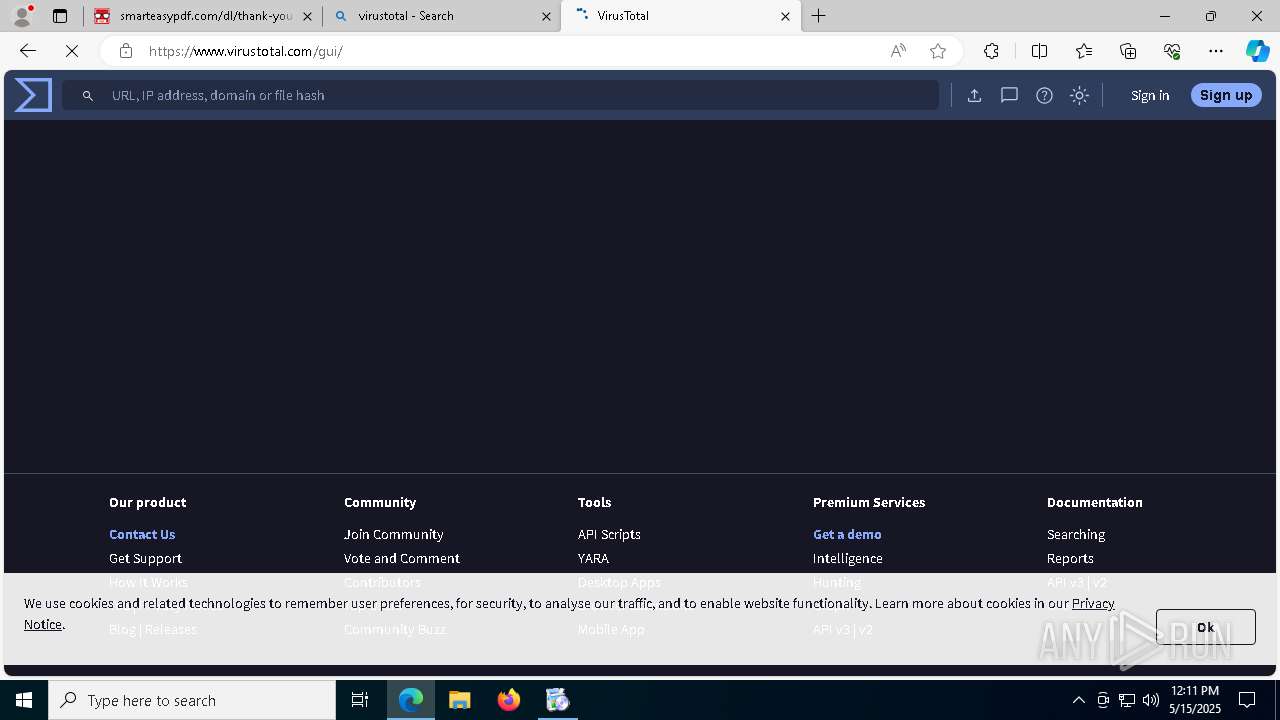Image resolution: width=1280 pixels, height=720 pixels.
Task: Open Copilot sidebar icon
Action: tap(1257, 51)
